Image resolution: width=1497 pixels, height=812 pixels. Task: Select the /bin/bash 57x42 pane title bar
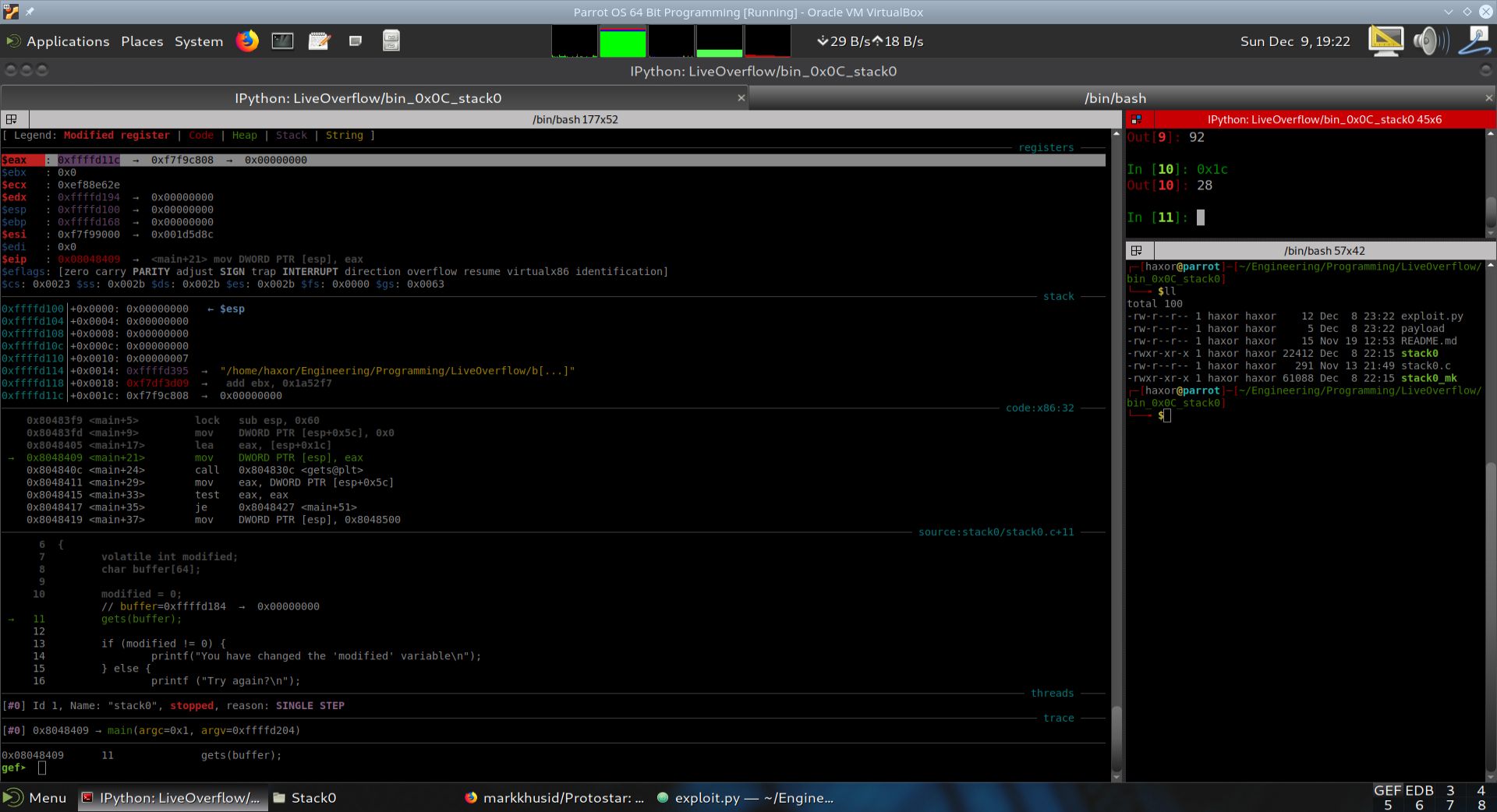[x=1324, y=250]
